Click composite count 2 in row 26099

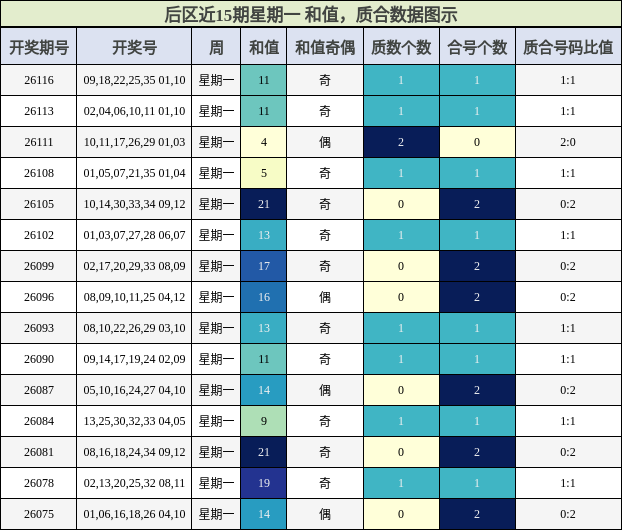point(477,266)
